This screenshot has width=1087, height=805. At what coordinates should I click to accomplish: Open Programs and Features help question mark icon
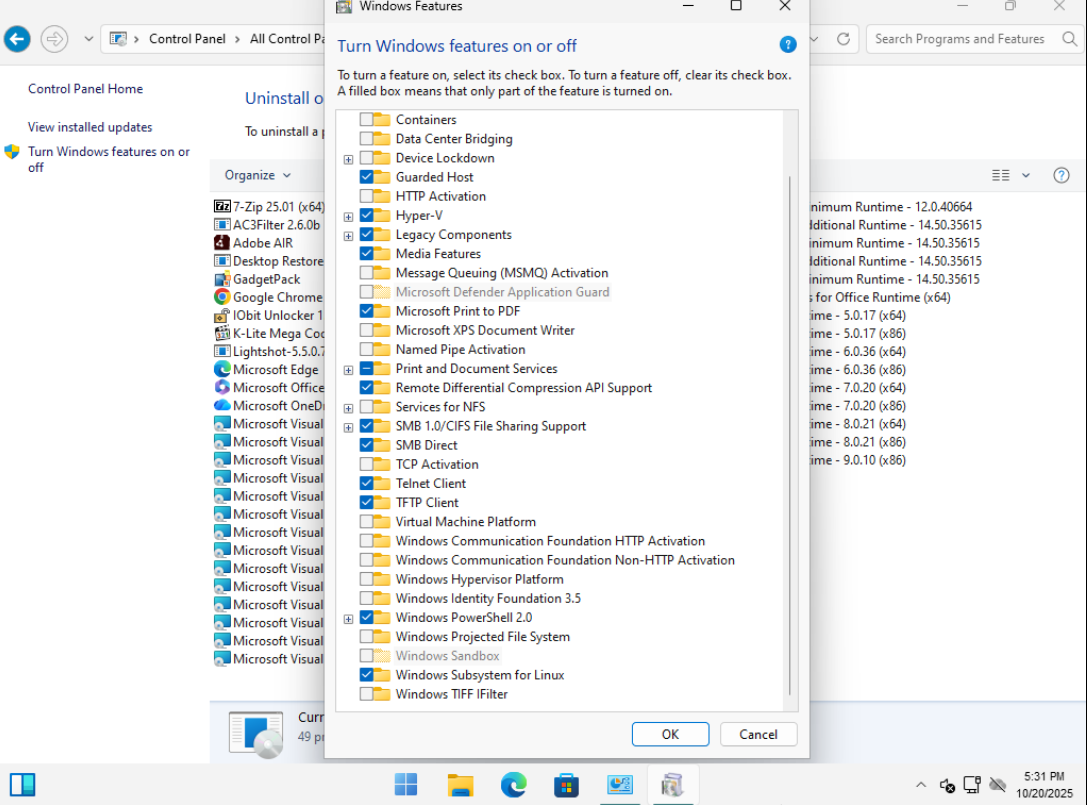(x=1061, y=175)
